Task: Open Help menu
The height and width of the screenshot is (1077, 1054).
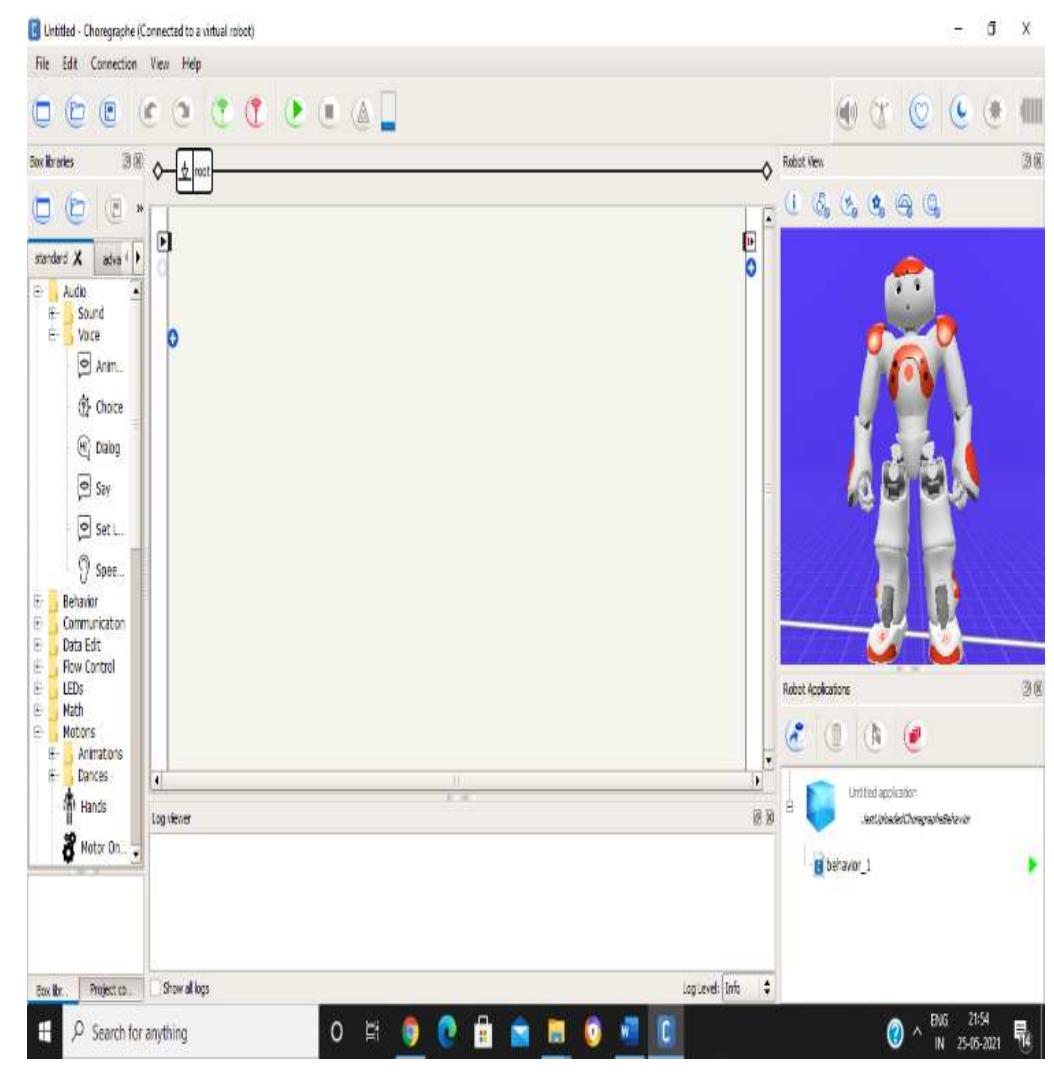Action: click(x=191, y=64)
